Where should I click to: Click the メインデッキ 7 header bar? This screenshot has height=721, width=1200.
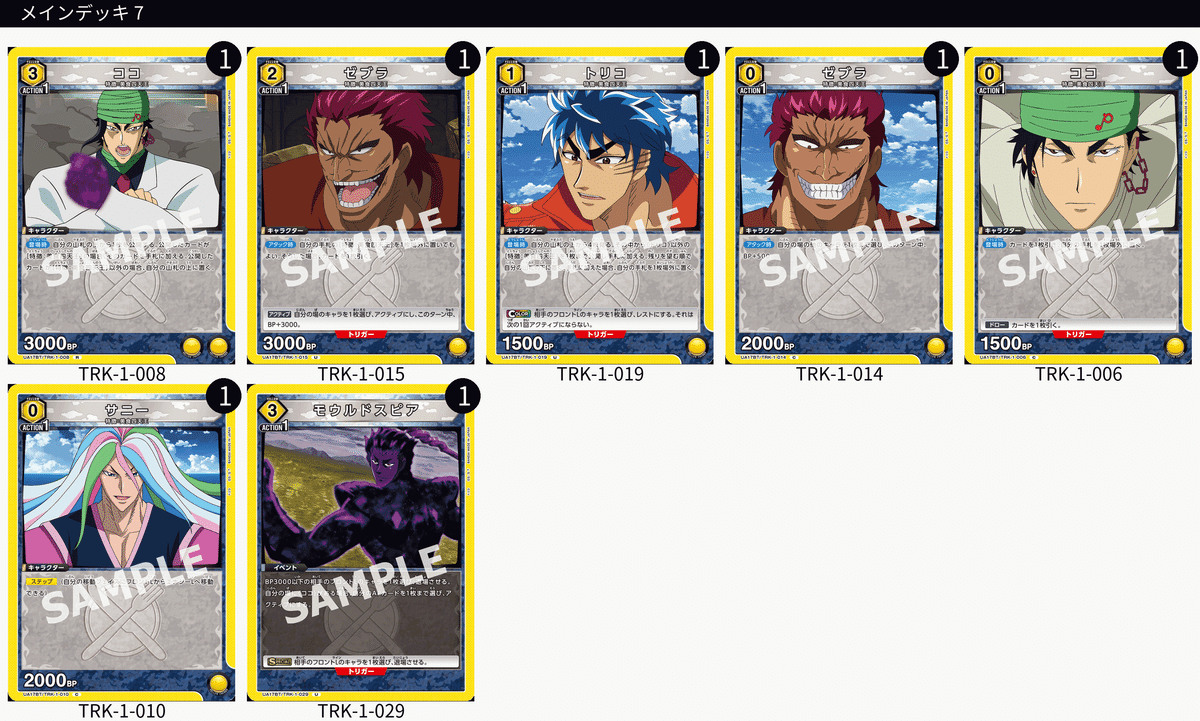pos(600,13)
